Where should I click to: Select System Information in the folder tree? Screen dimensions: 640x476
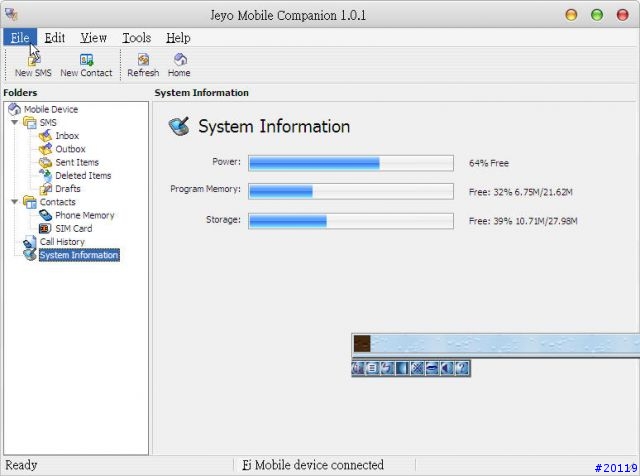(x=79, y=255)
